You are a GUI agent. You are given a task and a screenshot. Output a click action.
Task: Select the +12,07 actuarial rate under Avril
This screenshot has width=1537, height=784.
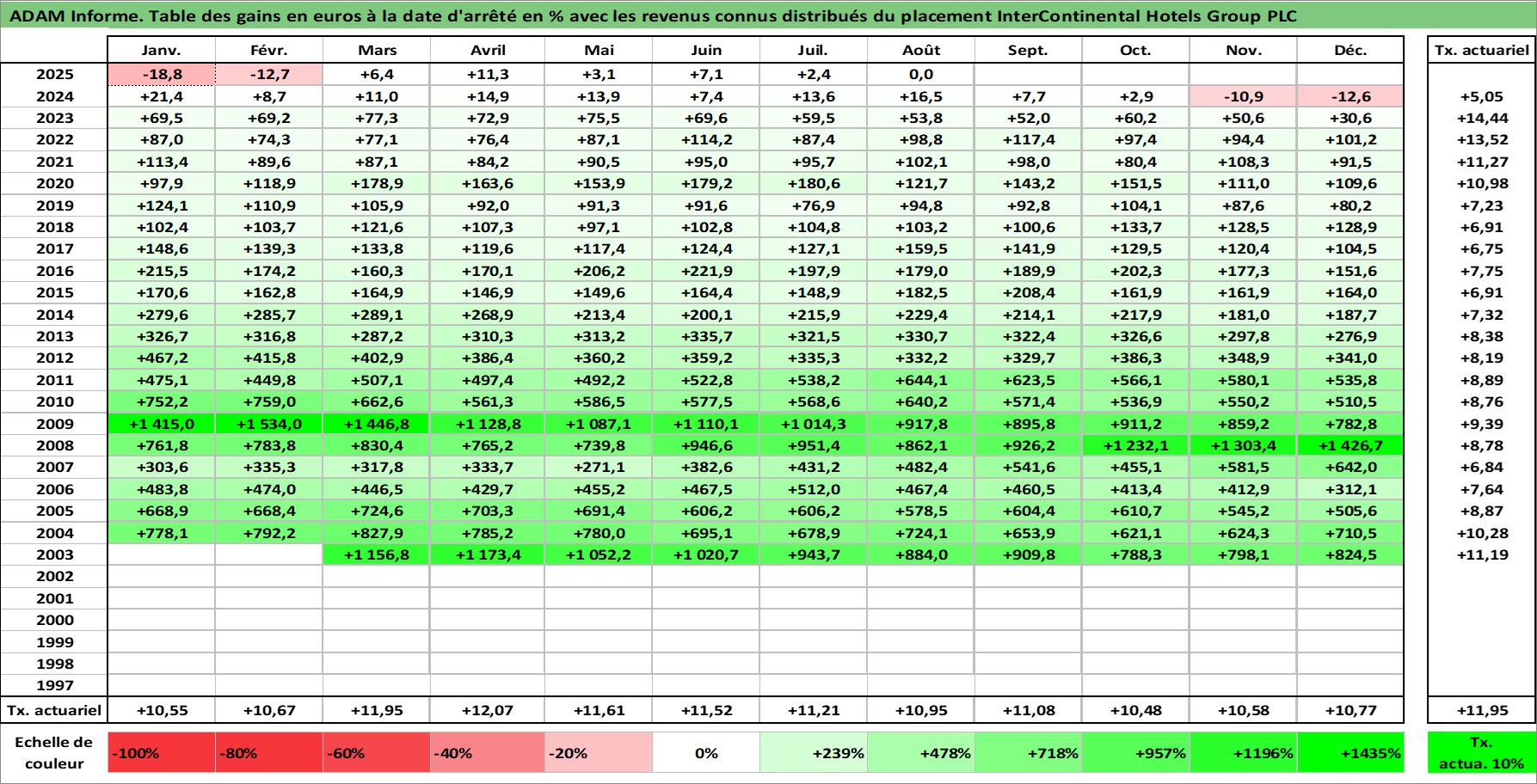pos(487,710)
